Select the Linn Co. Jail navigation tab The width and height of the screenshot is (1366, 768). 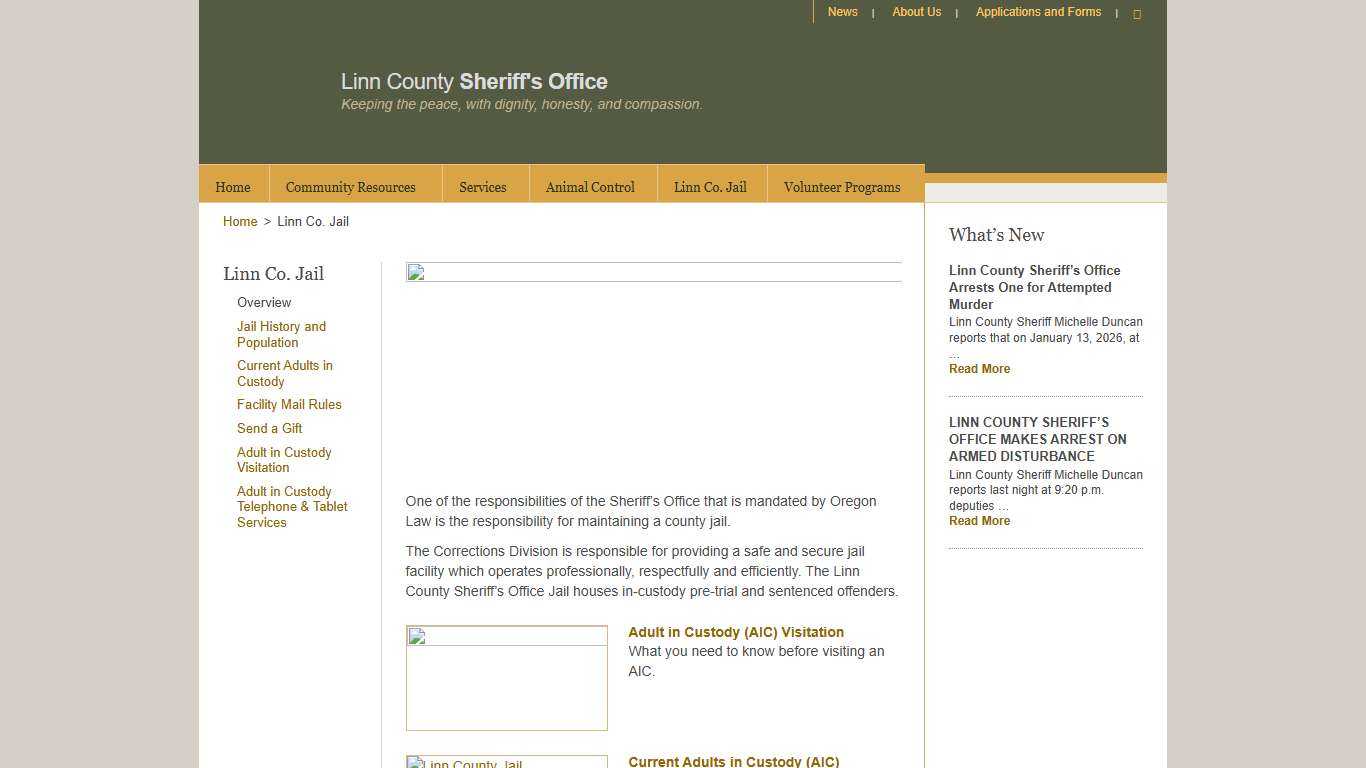click(x=710, y=186)
